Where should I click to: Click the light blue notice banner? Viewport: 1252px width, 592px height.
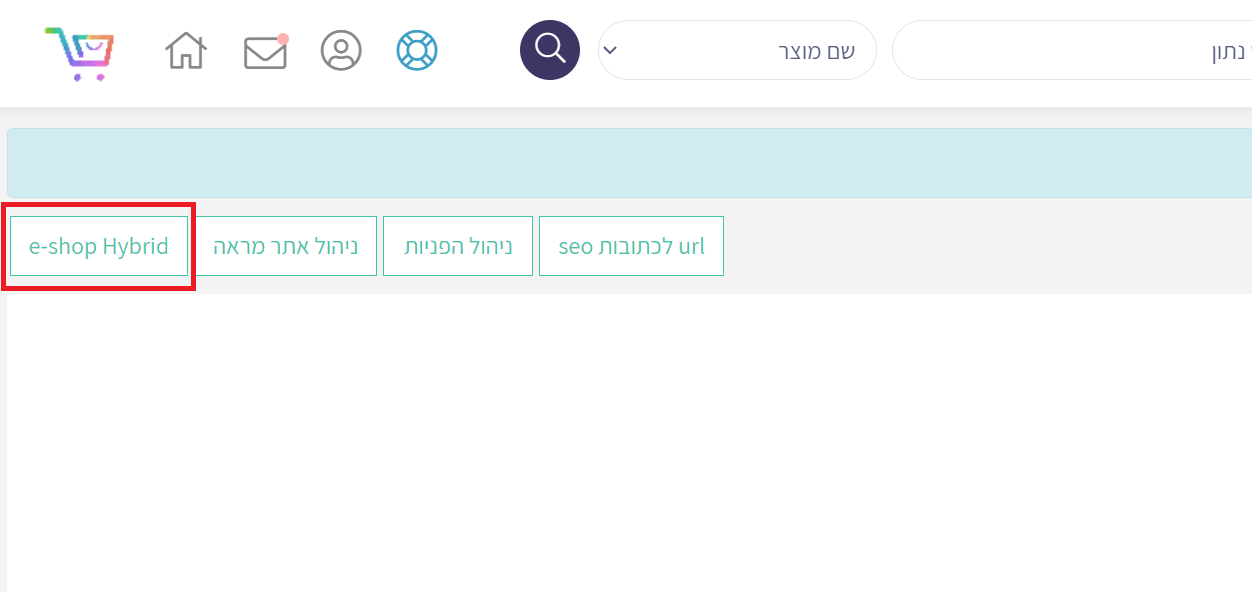[629, 163]
